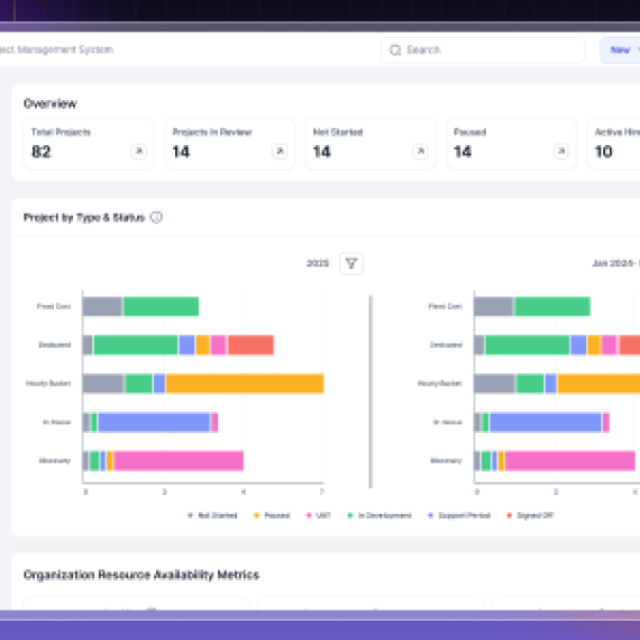Click the filter icon beside 2025
This screenshot has height=640, width=640.
tap(351, 264)
